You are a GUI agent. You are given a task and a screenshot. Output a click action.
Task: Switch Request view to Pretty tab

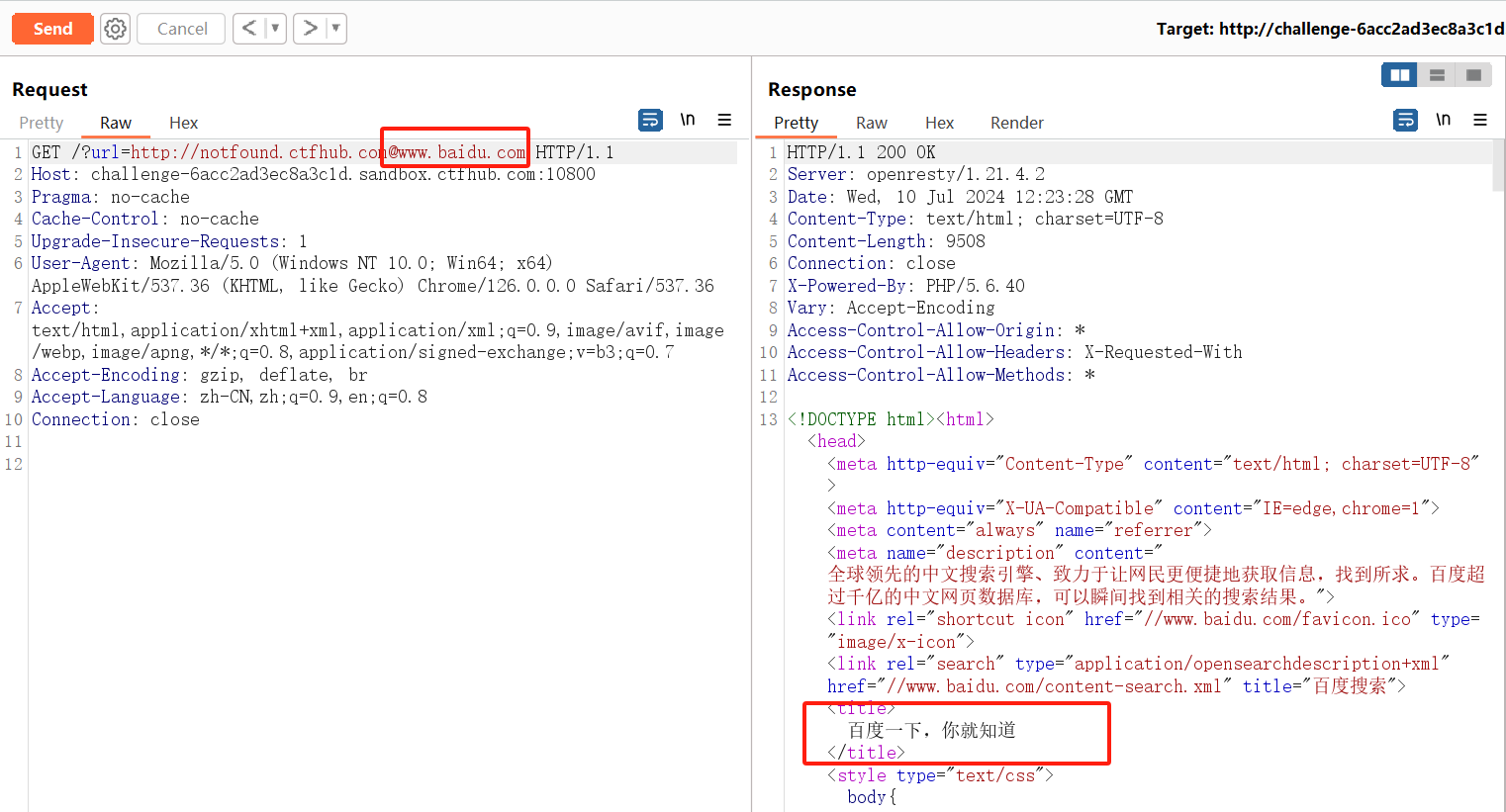tap(42, 123)
